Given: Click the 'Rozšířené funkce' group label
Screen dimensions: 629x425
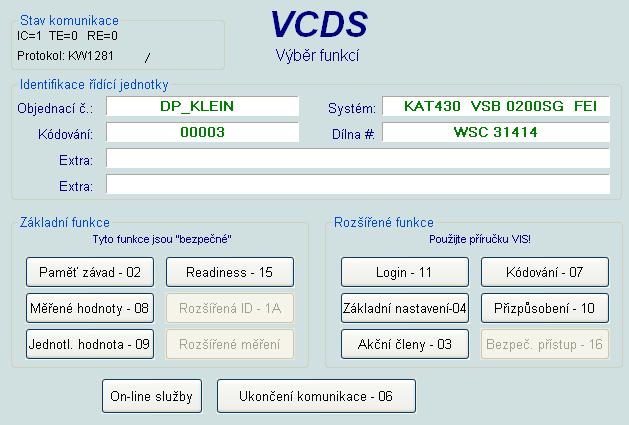Looking at the screenshot, I should pyautogui.click(x=384, y=222).
